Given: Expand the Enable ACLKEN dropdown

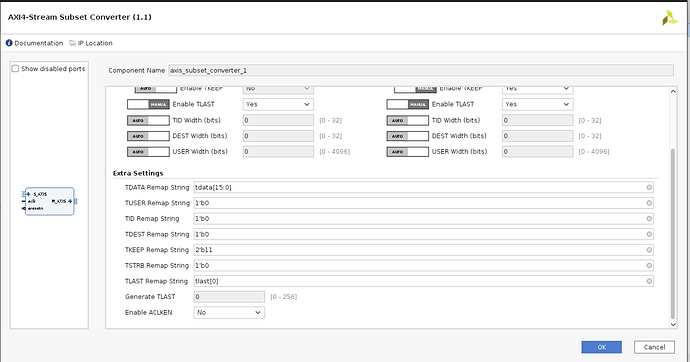Looking at the screenshot, I should tap(229, 313).
